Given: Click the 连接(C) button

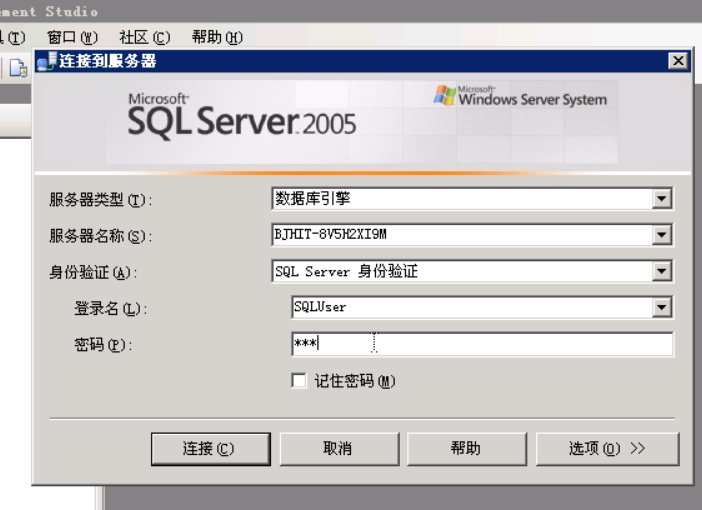Looking at the screenshot, I should click(x=211, y=449).
